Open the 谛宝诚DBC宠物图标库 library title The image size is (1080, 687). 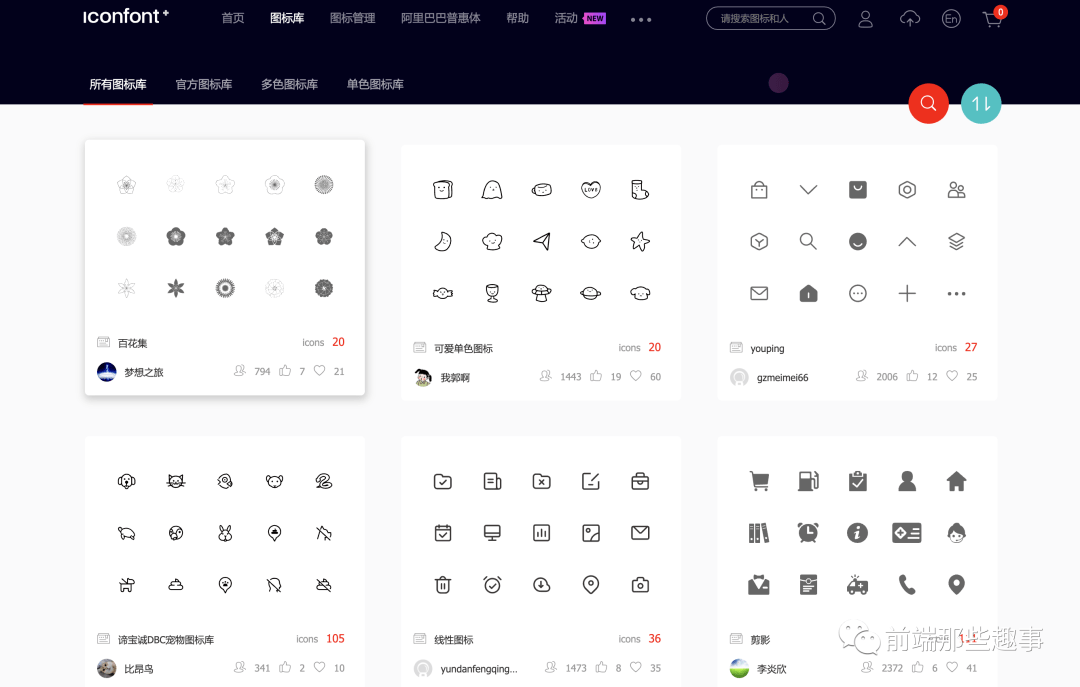point(165,639)
